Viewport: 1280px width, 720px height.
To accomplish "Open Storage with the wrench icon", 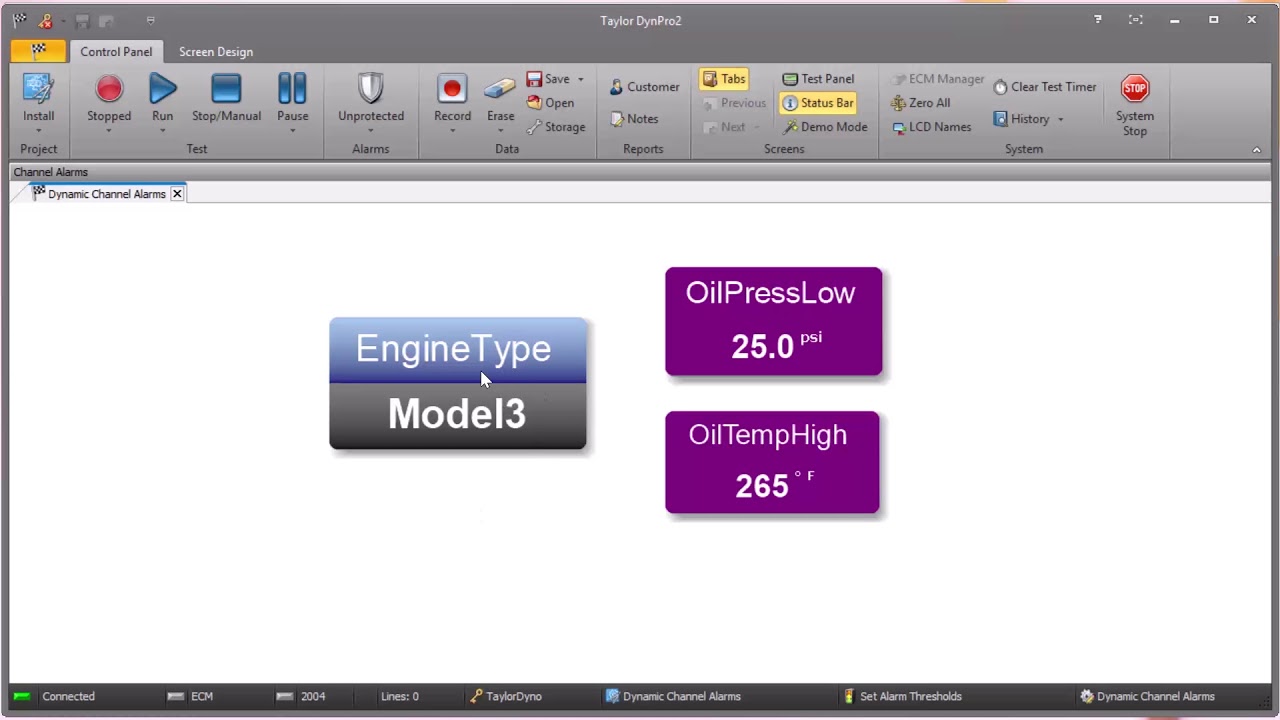I will pos(534,127).
